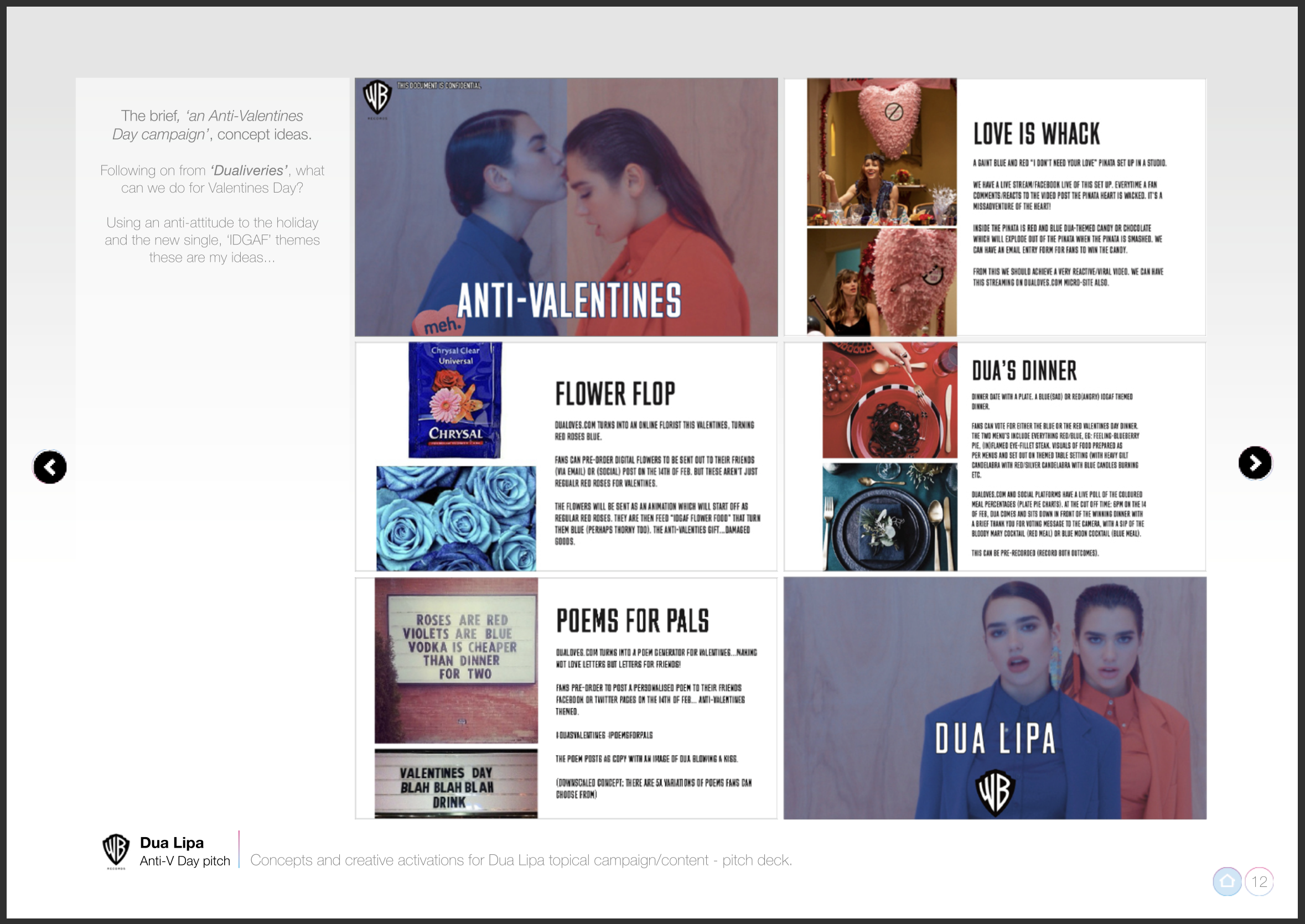The image size is (1305, 924).
Task: Click the meh heart sticker
Action: coord(441,323)
